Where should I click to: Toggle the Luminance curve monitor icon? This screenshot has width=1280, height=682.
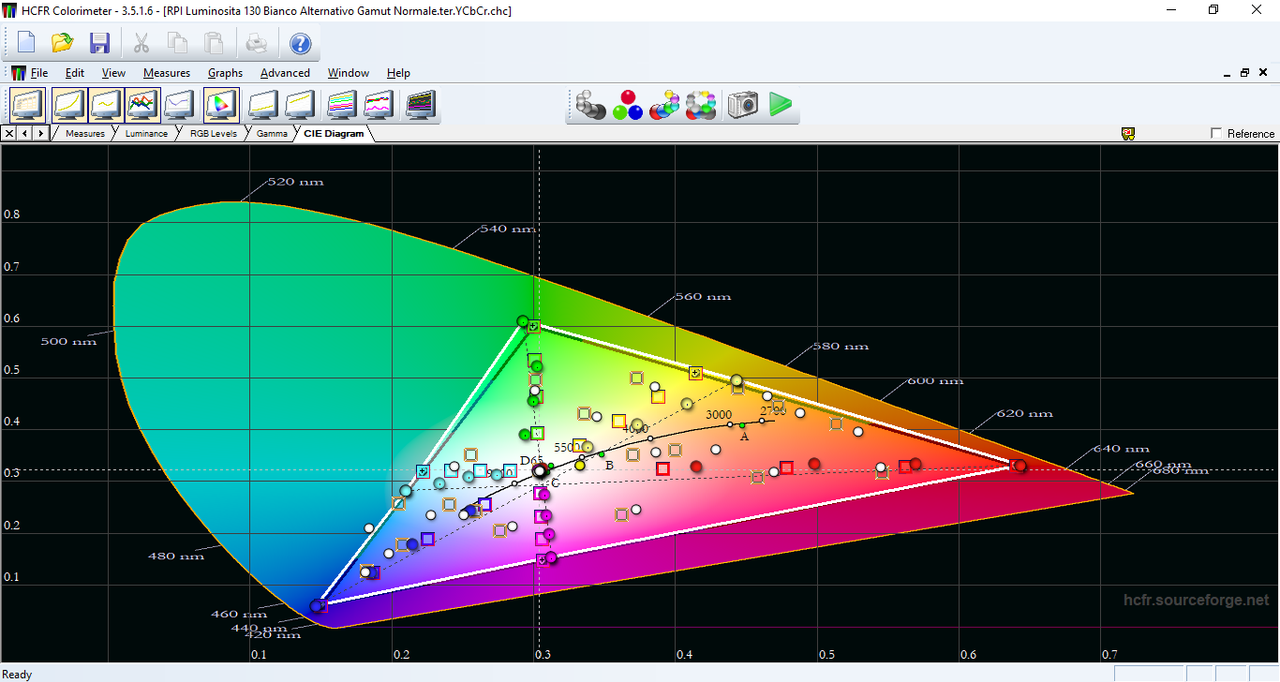69,104
